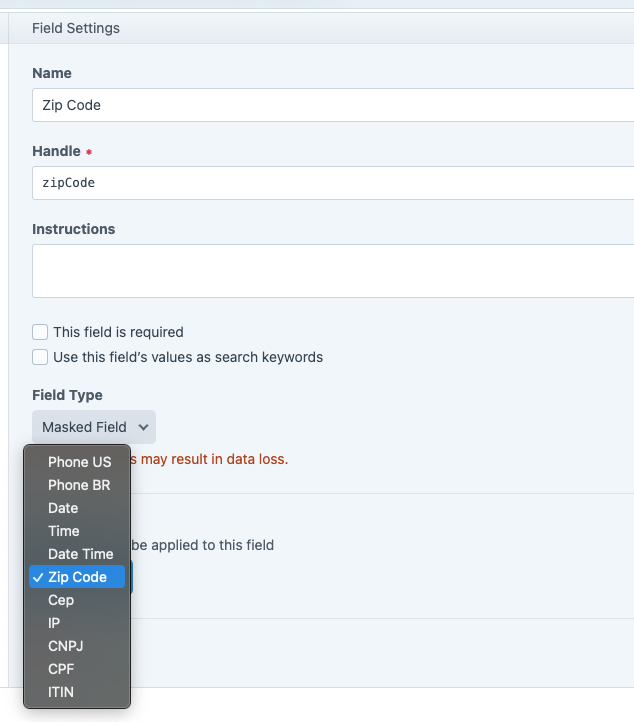Viewport: 634px width, 722px height.
Task: Check Use this field's values as search keywords
Action: click(x=40, y=357)
